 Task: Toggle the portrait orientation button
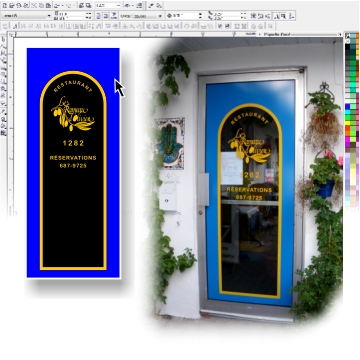coord(98,16)
